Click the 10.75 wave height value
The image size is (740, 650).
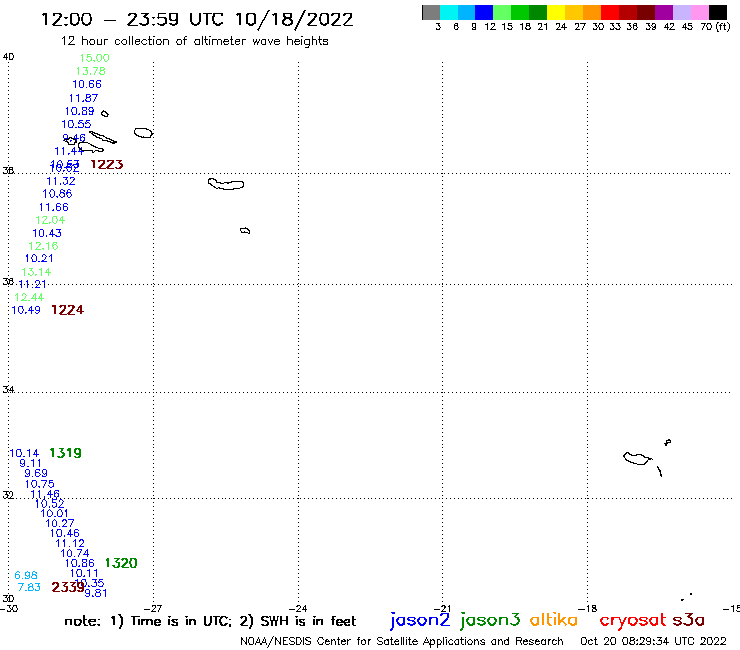click(40, 484)
